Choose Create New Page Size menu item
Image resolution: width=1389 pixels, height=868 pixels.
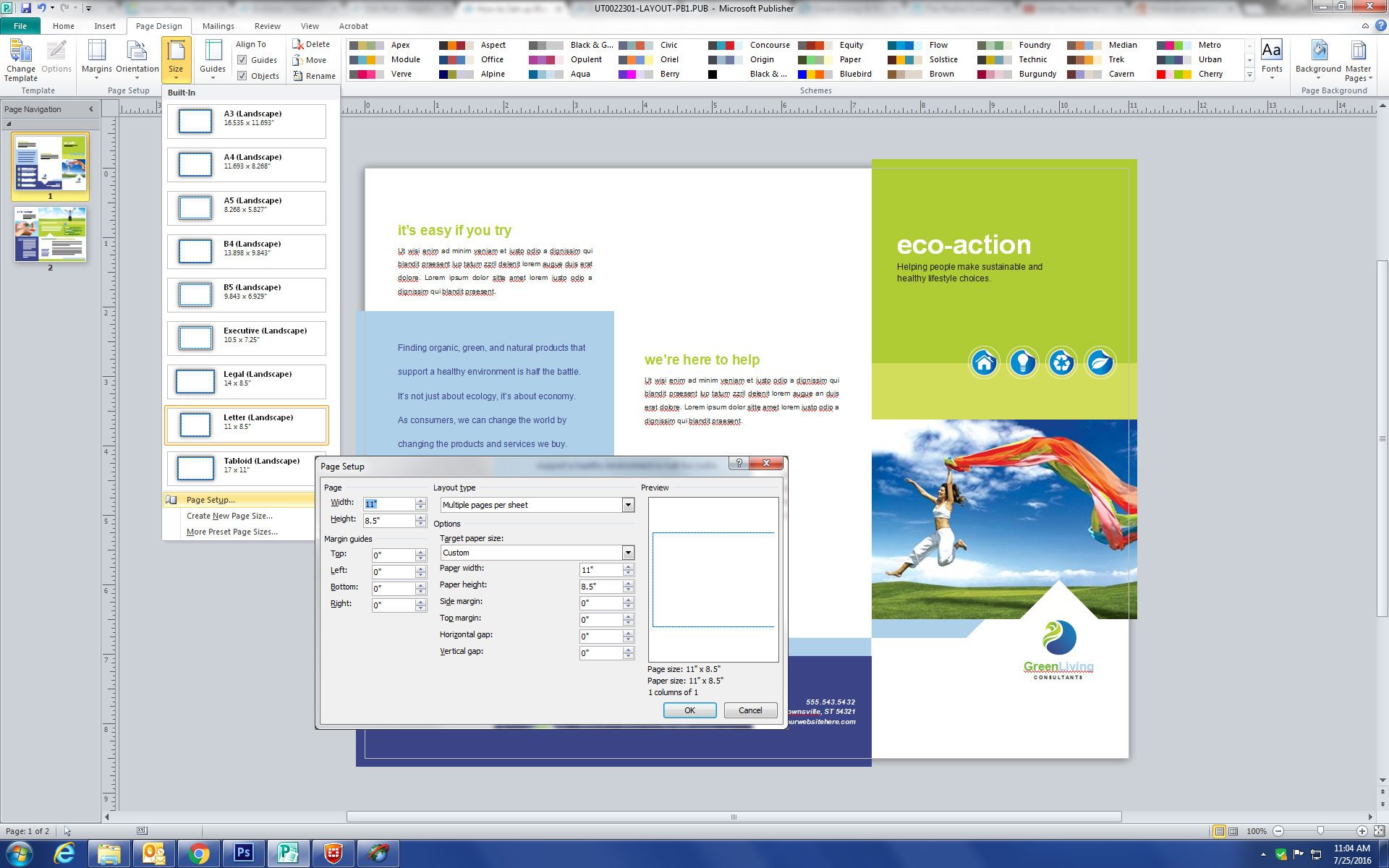(229, 516)
